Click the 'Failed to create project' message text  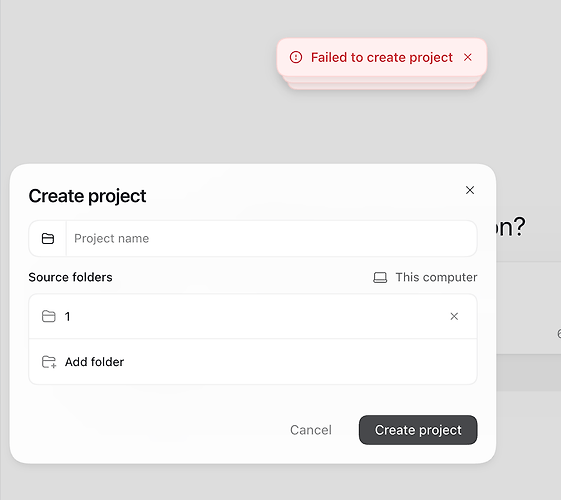click(382, 57)
